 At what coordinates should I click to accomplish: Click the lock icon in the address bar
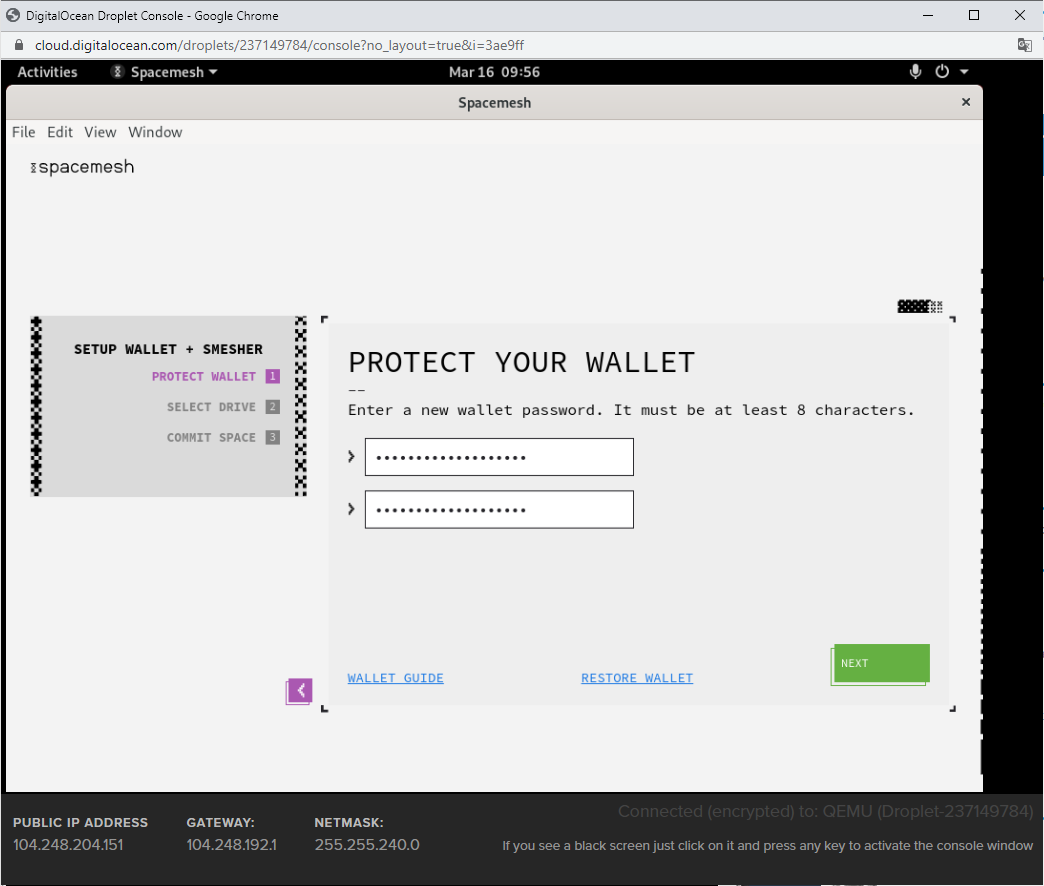(19, 45)
